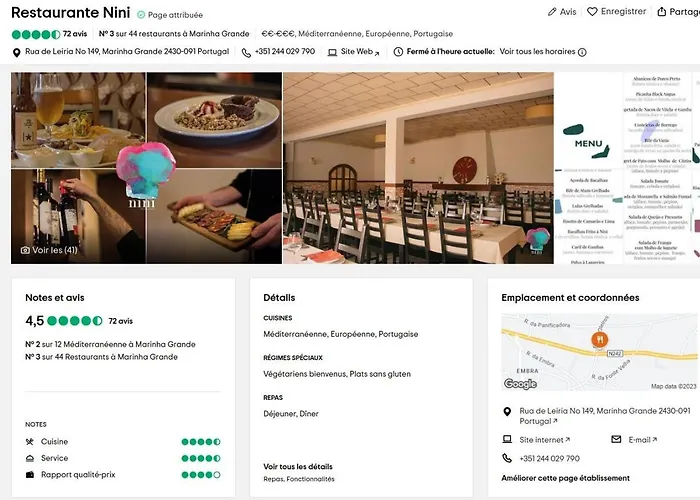Screen dimensions: 700x500
Task: Click the heart icon to save restaurant
Action: click(x=592, y=12)
